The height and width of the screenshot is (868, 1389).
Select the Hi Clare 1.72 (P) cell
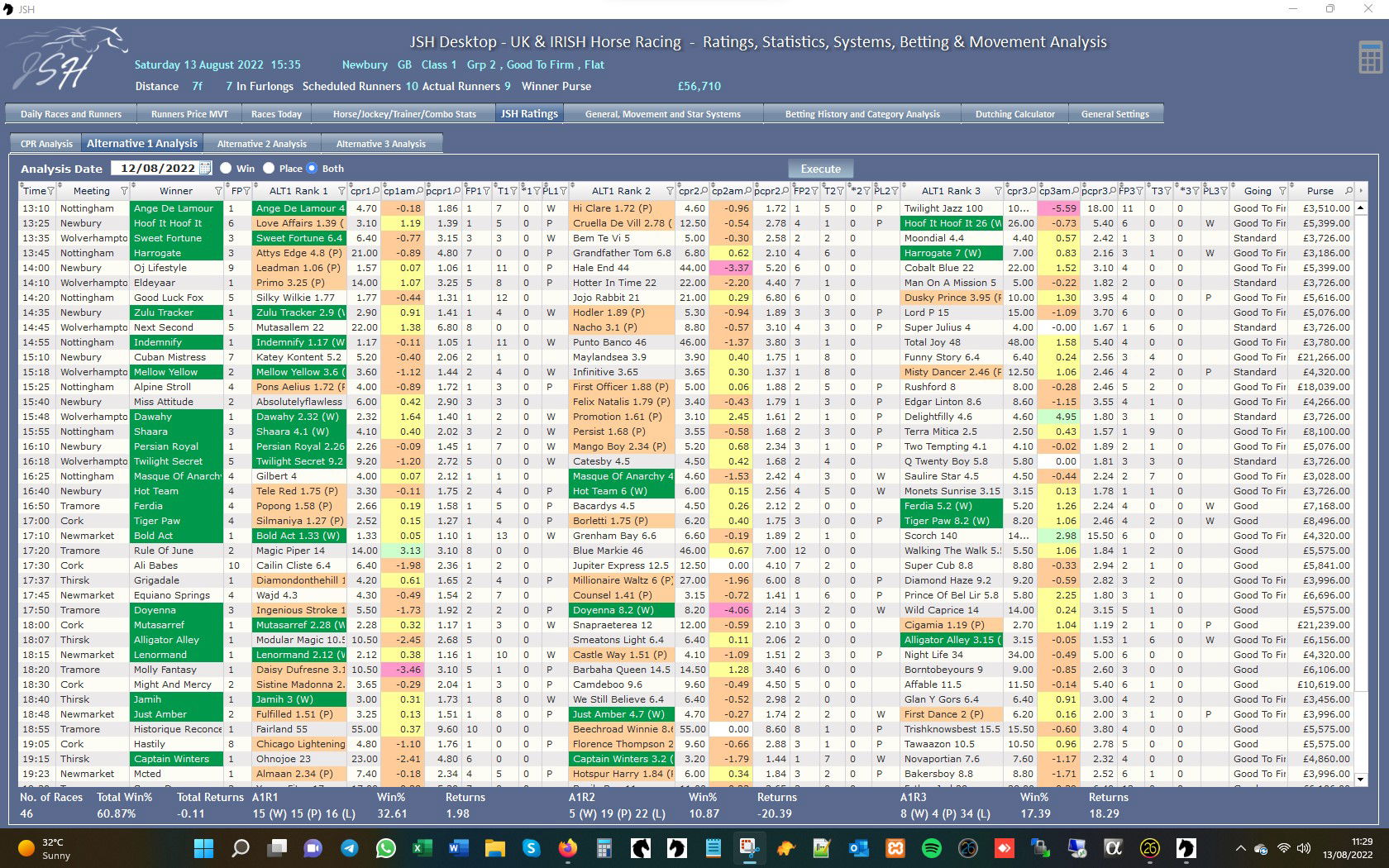[623, 208]
